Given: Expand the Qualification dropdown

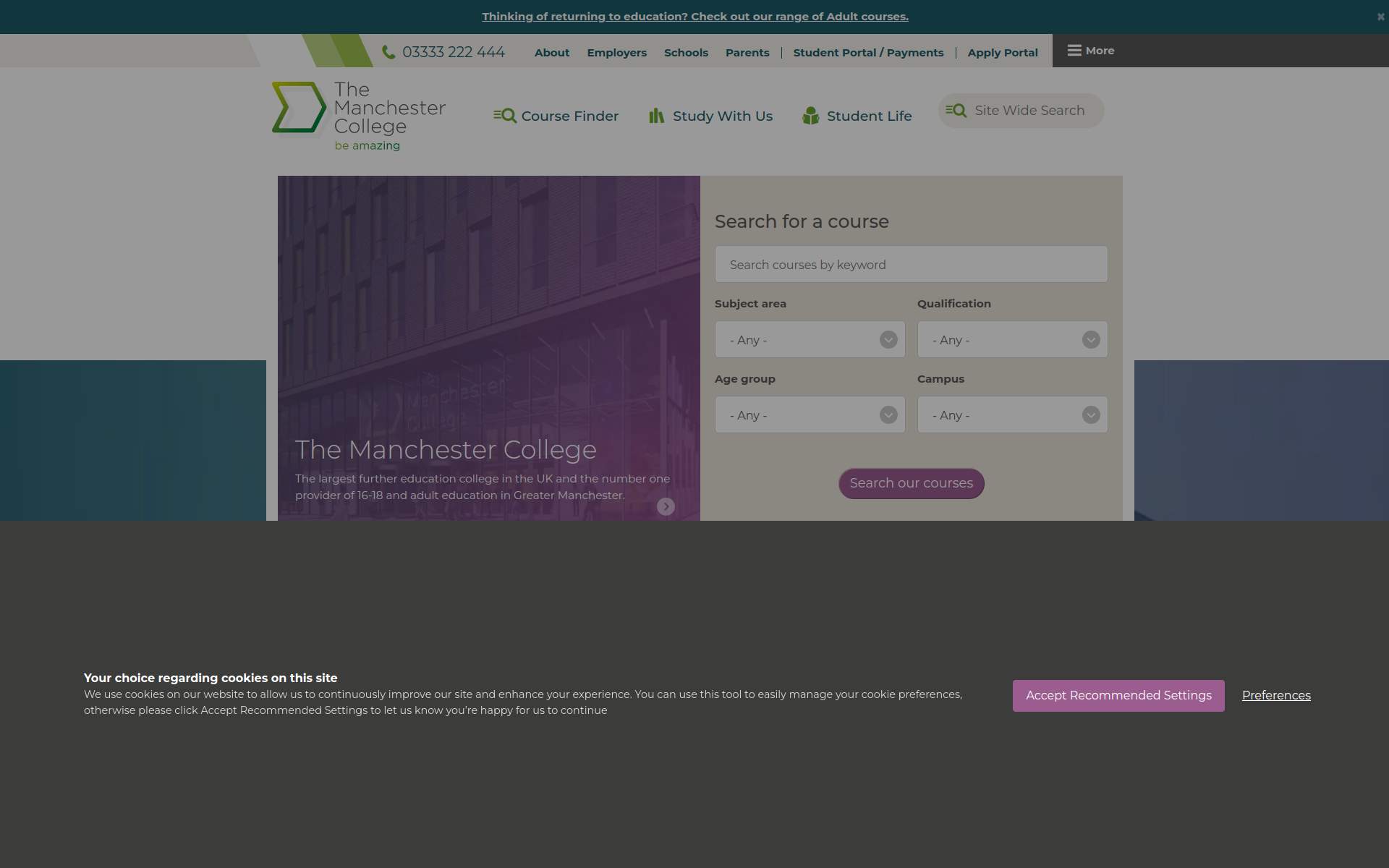Looking at the screenshot, I should [x=1013, y=339].
